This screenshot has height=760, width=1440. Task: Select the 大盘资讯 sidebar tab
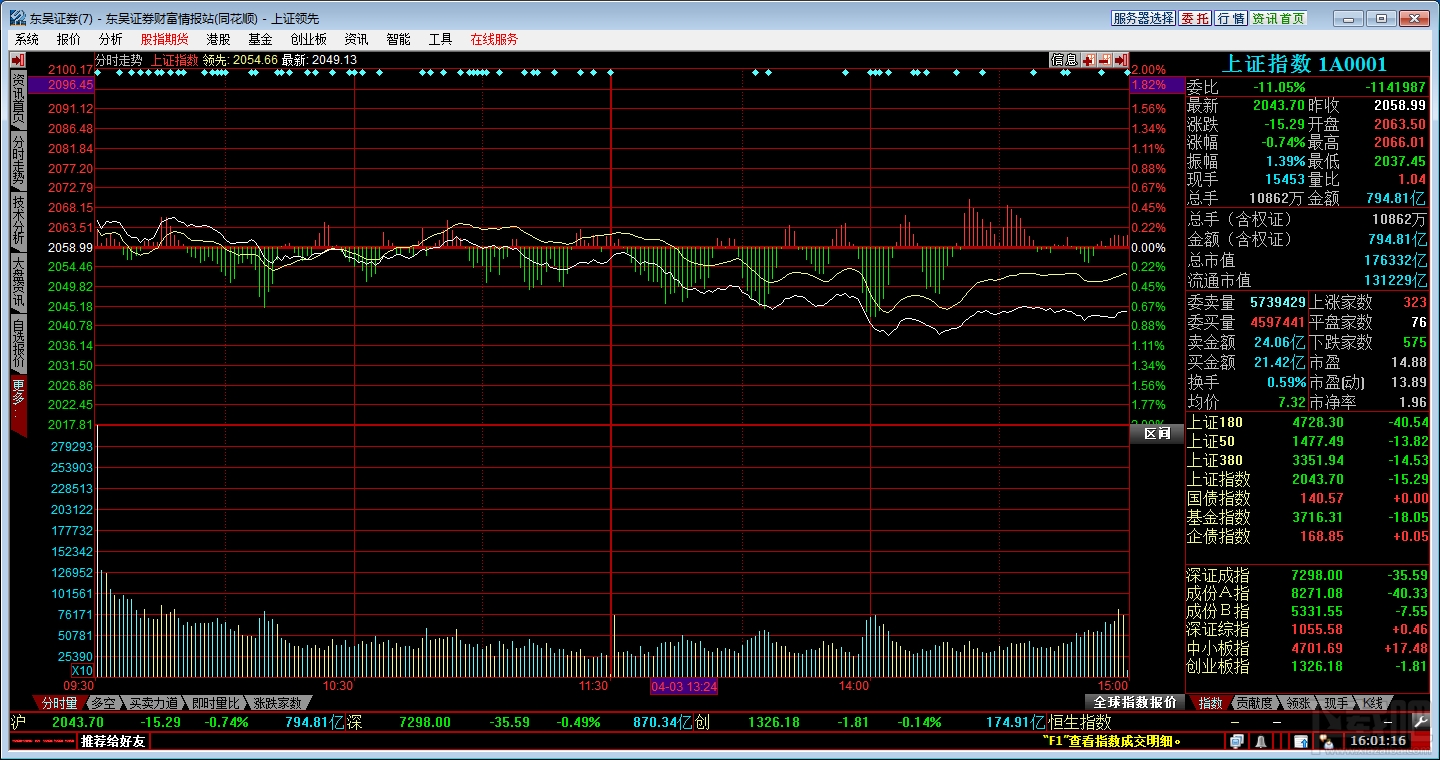(x=18, y=281)
